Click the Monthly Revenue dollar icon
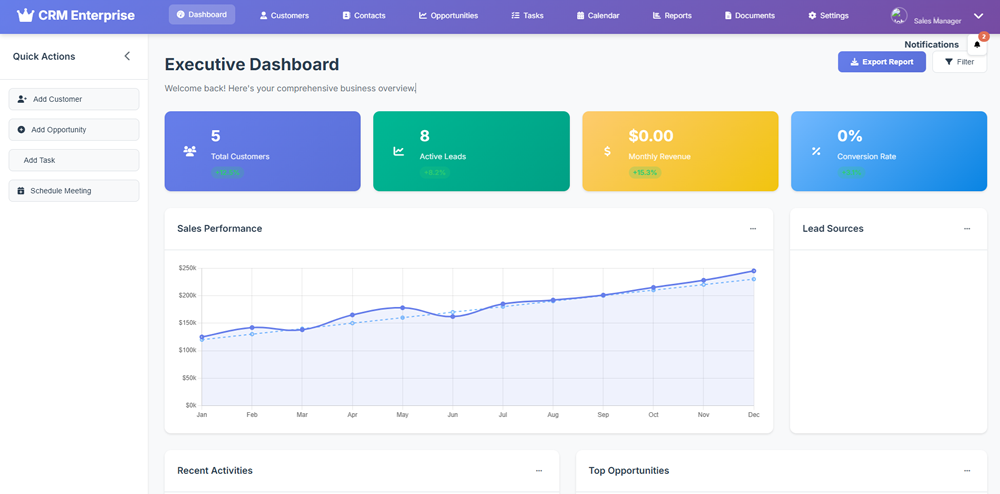 pyautogui.click(x=607, y=152)
